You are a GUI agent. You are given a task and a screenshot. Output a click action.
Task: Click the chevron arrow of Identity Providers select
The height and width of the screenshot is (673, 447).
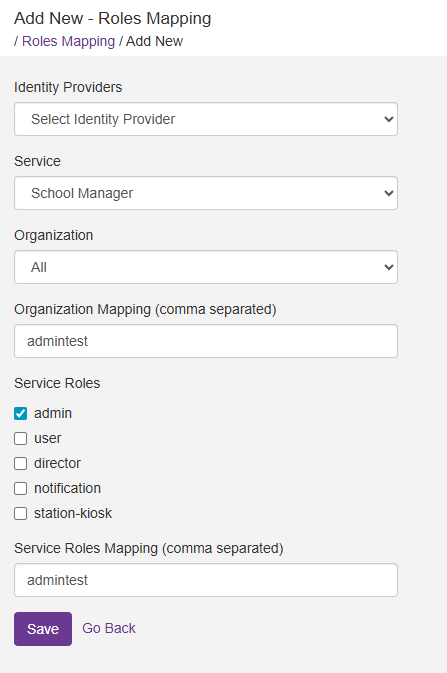pos(389,119)
